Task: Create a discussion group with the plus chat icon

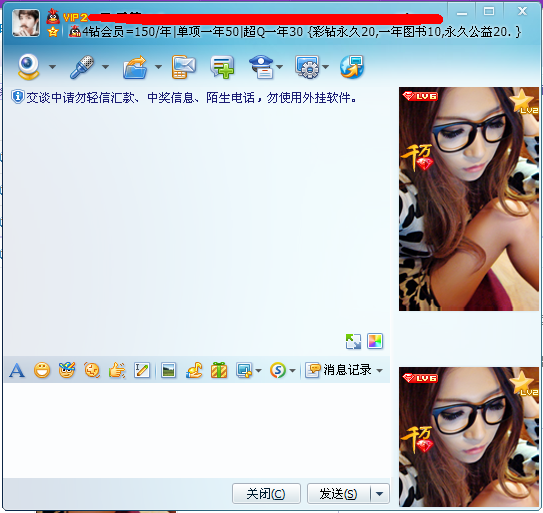Action: 222,67
